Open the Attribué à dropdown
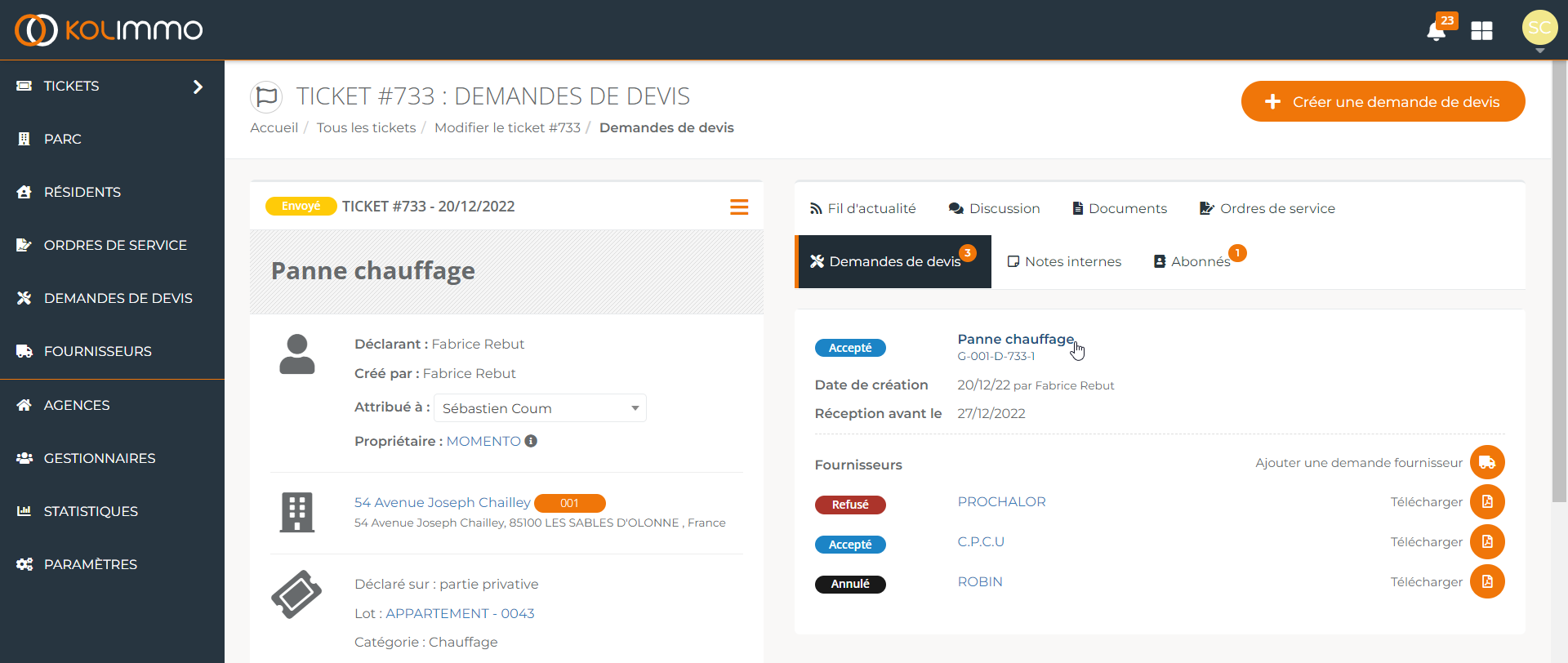 click(540, 408)
